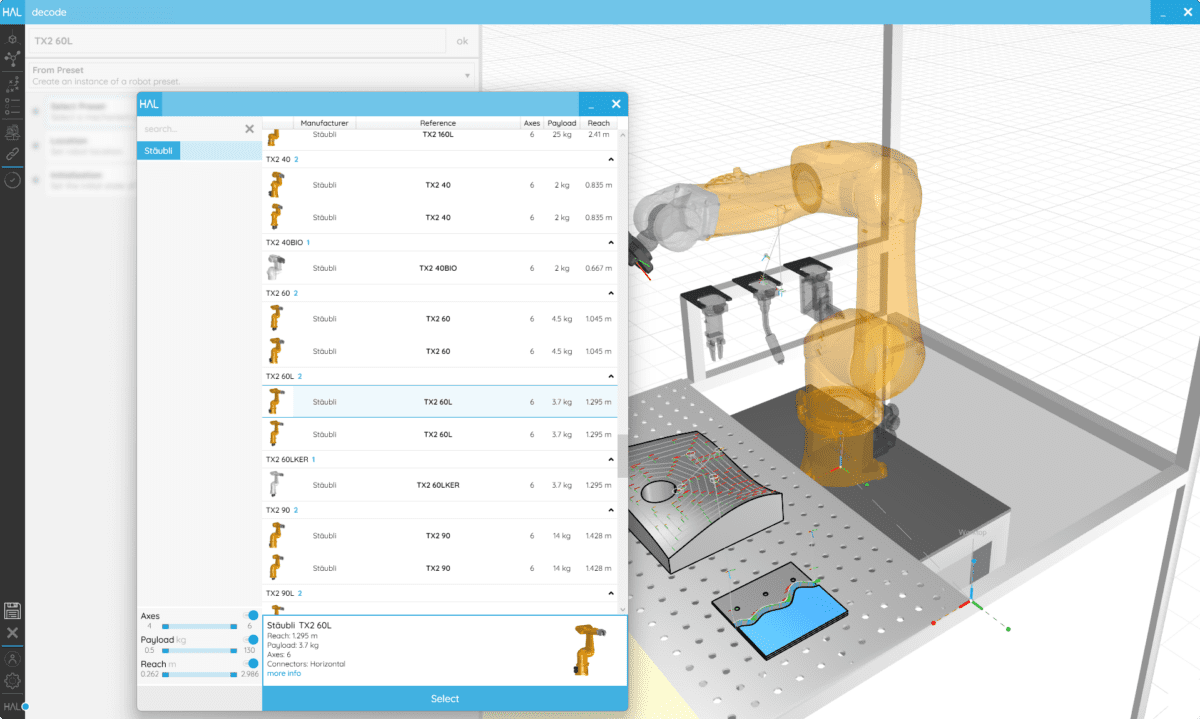
Task: Open the settings gear in left sidebar
Action: click(x=12, y=681)
